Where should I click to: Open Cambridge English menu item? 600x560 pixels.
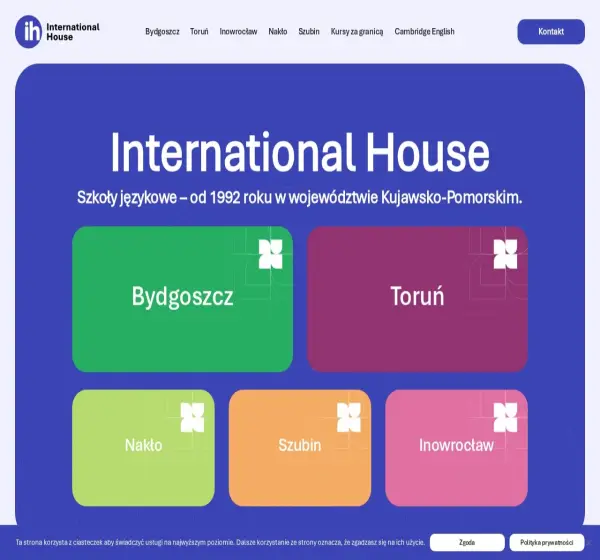[424, 31]
